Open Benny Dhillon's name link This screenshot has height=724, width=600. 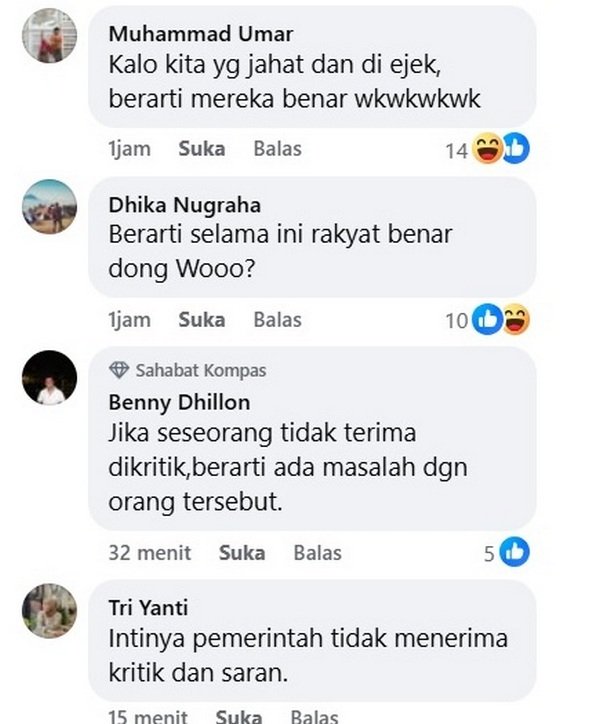(179, 403)
